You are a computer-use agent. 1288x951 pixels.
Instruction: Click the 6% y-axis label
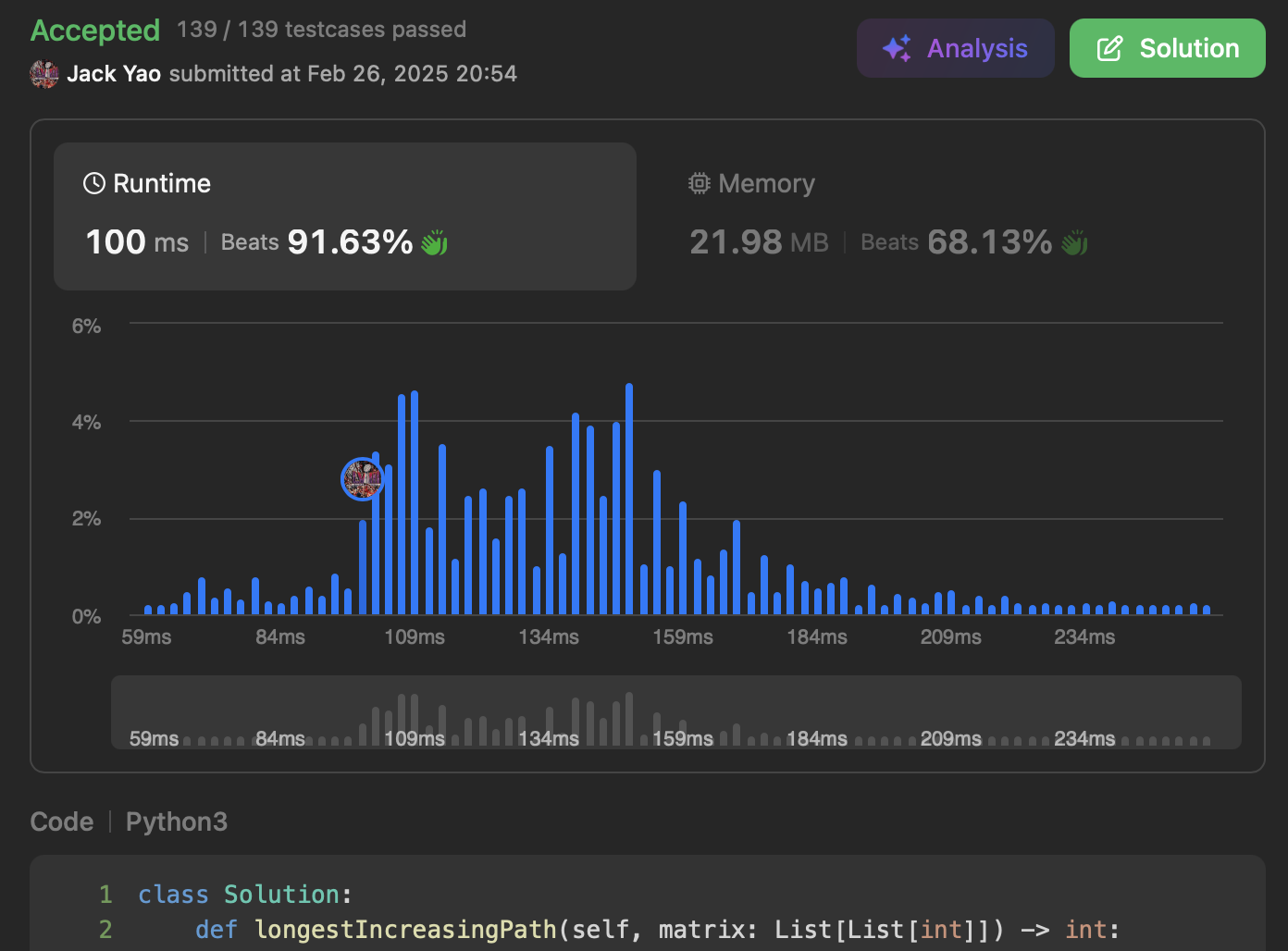point(86,326)
